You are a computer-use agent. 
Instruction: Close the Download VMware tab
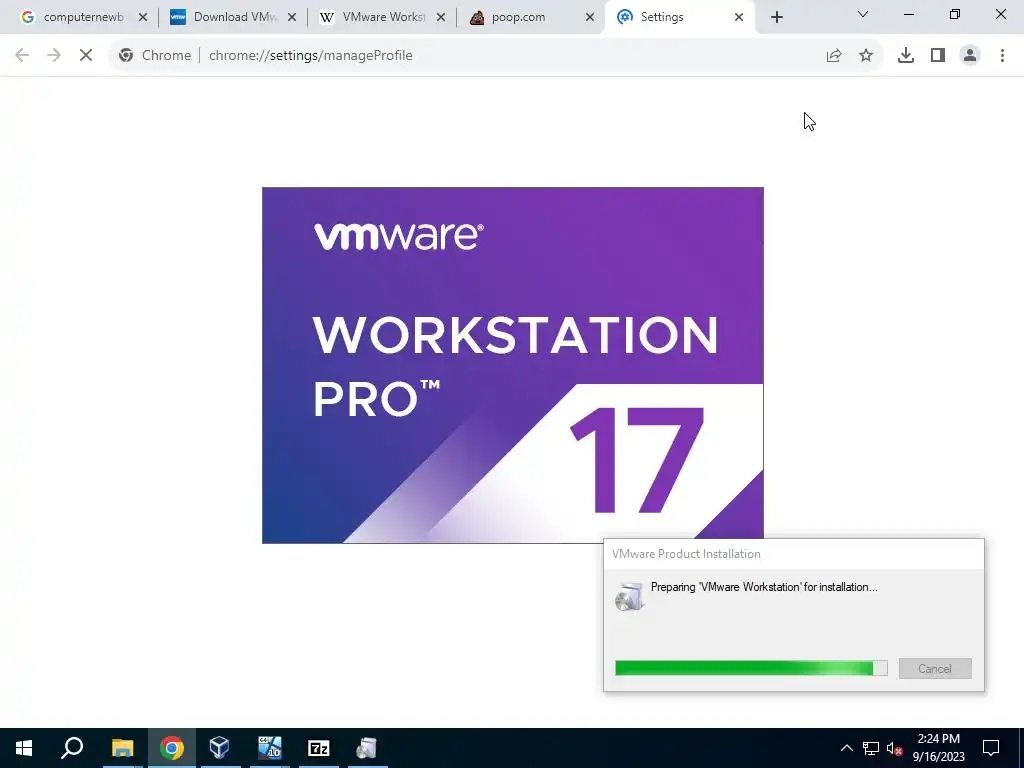coord(292,17)
